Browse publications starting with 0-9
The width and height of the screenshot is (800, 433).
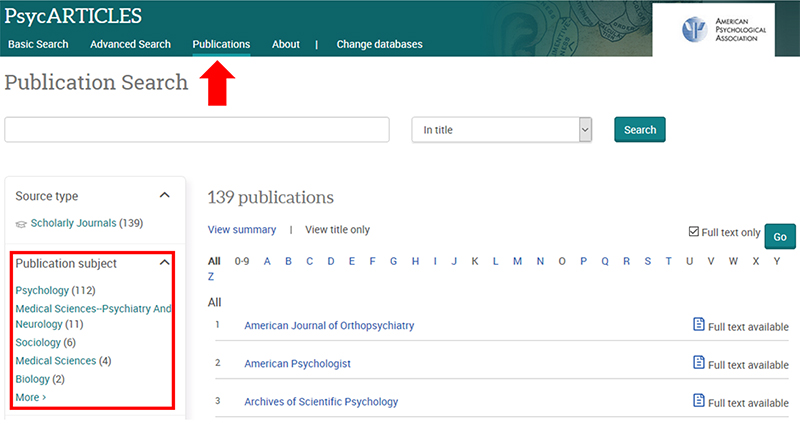point(242,261)
